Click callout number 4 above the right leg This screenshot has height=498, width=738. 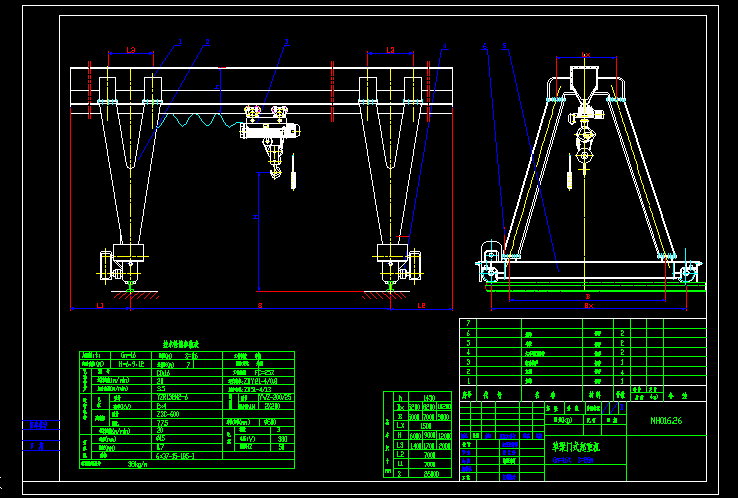tap(445, 47)
